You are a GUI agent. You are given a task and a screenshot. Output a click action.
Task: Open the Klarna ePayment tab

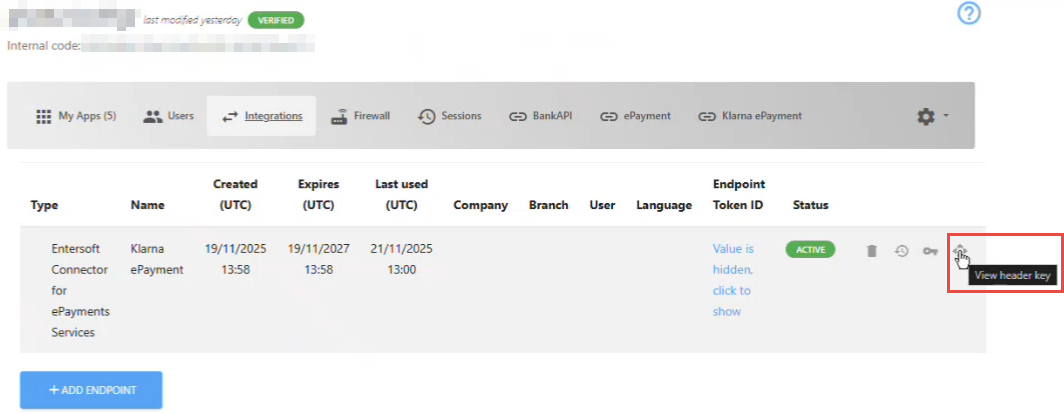[750, 116]
